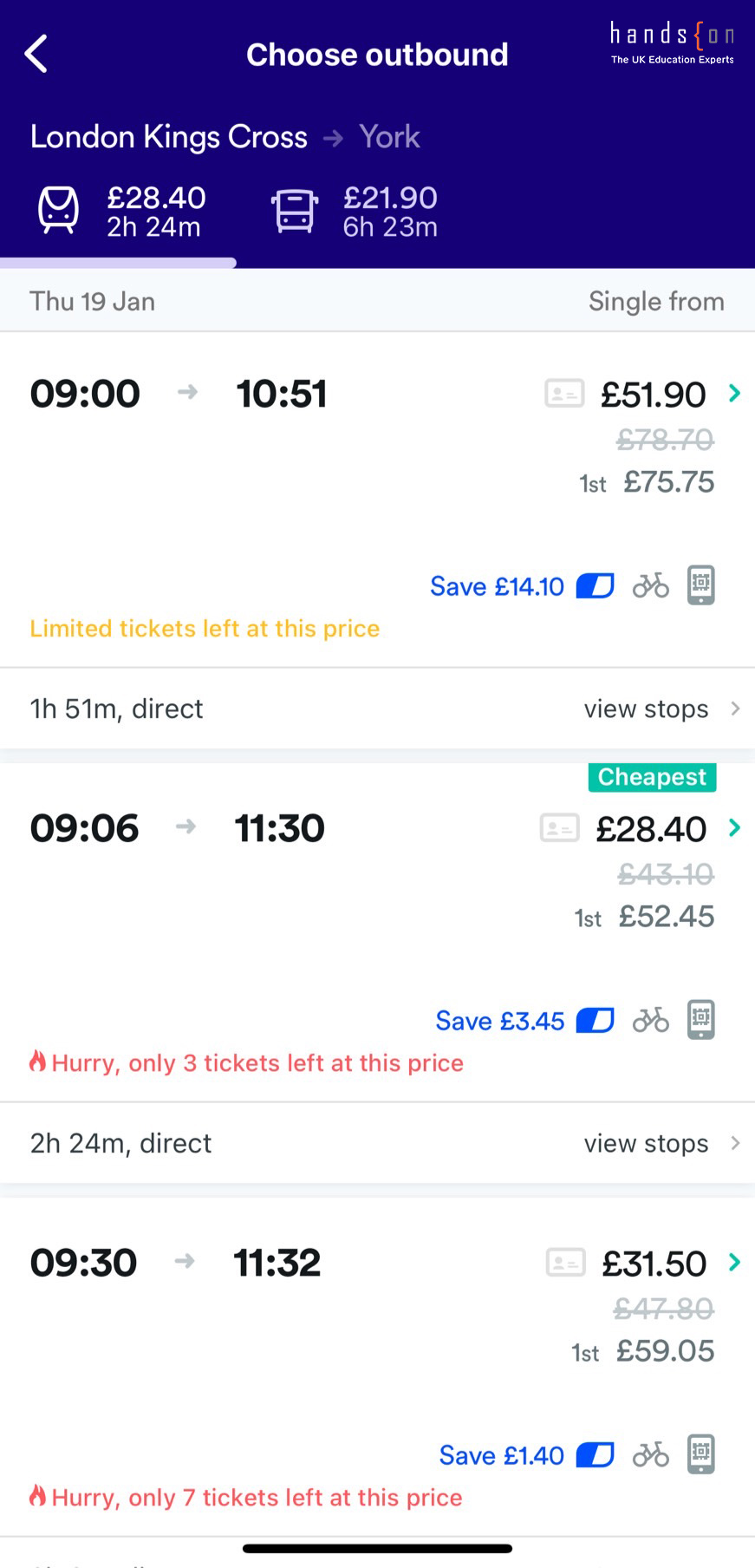The width and height of the screenshot is (755, 1568).
Task: Open the £51.90 fare chevron
Action: click(735, 393)
